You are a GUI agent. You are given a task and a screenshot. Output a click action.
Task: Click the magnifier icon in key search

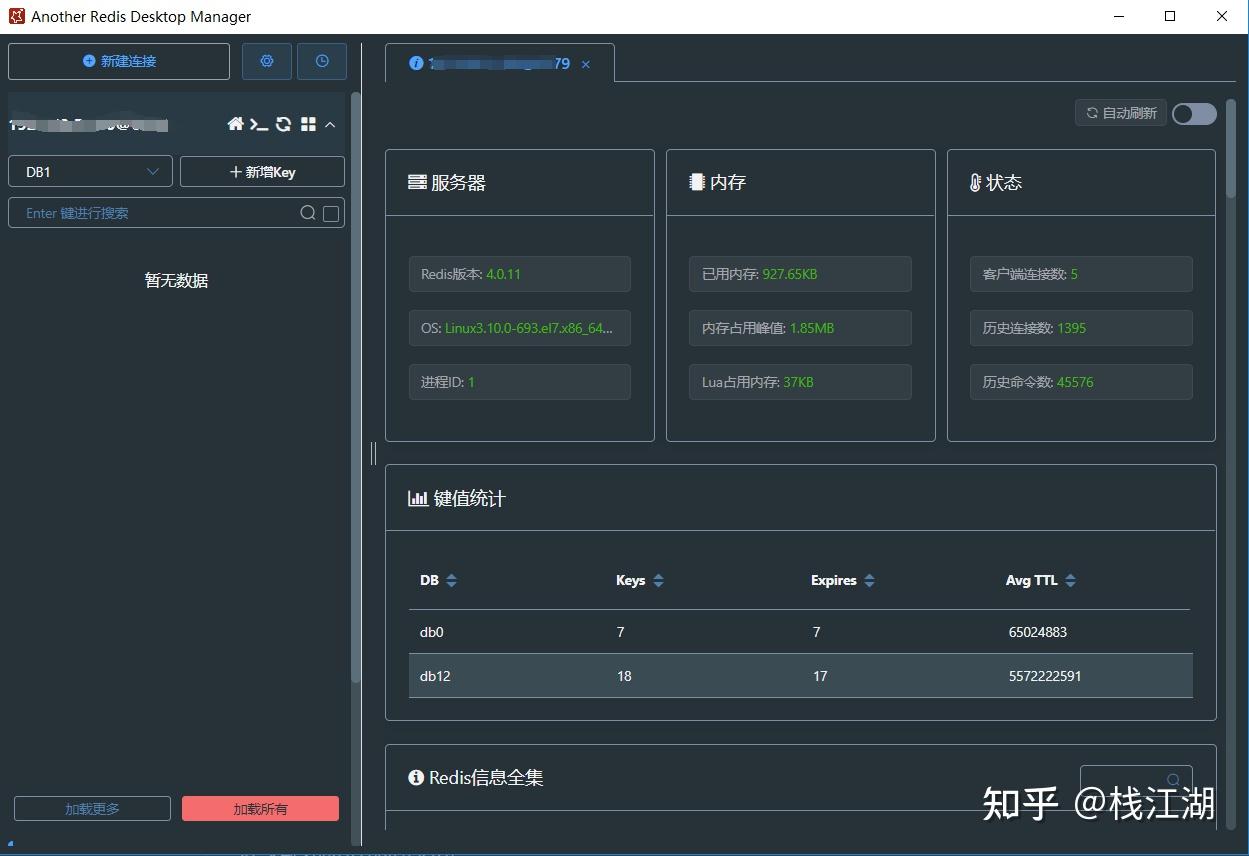tap(308, 213)
